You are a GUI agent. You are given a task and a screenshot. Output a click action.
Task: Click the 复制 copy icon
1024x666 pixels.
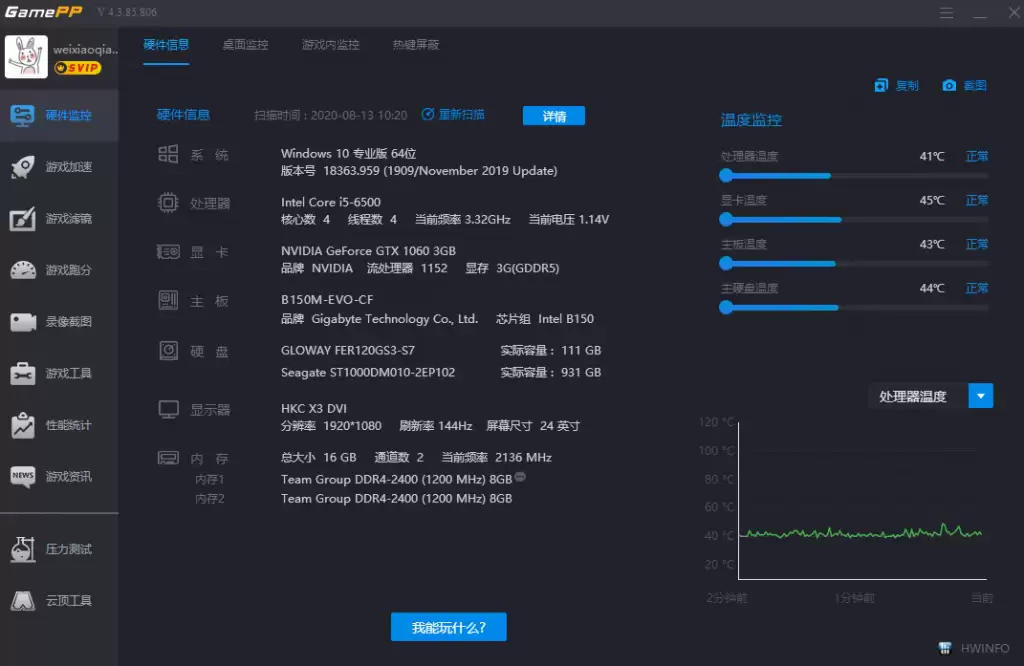click(x=897, y=85)
